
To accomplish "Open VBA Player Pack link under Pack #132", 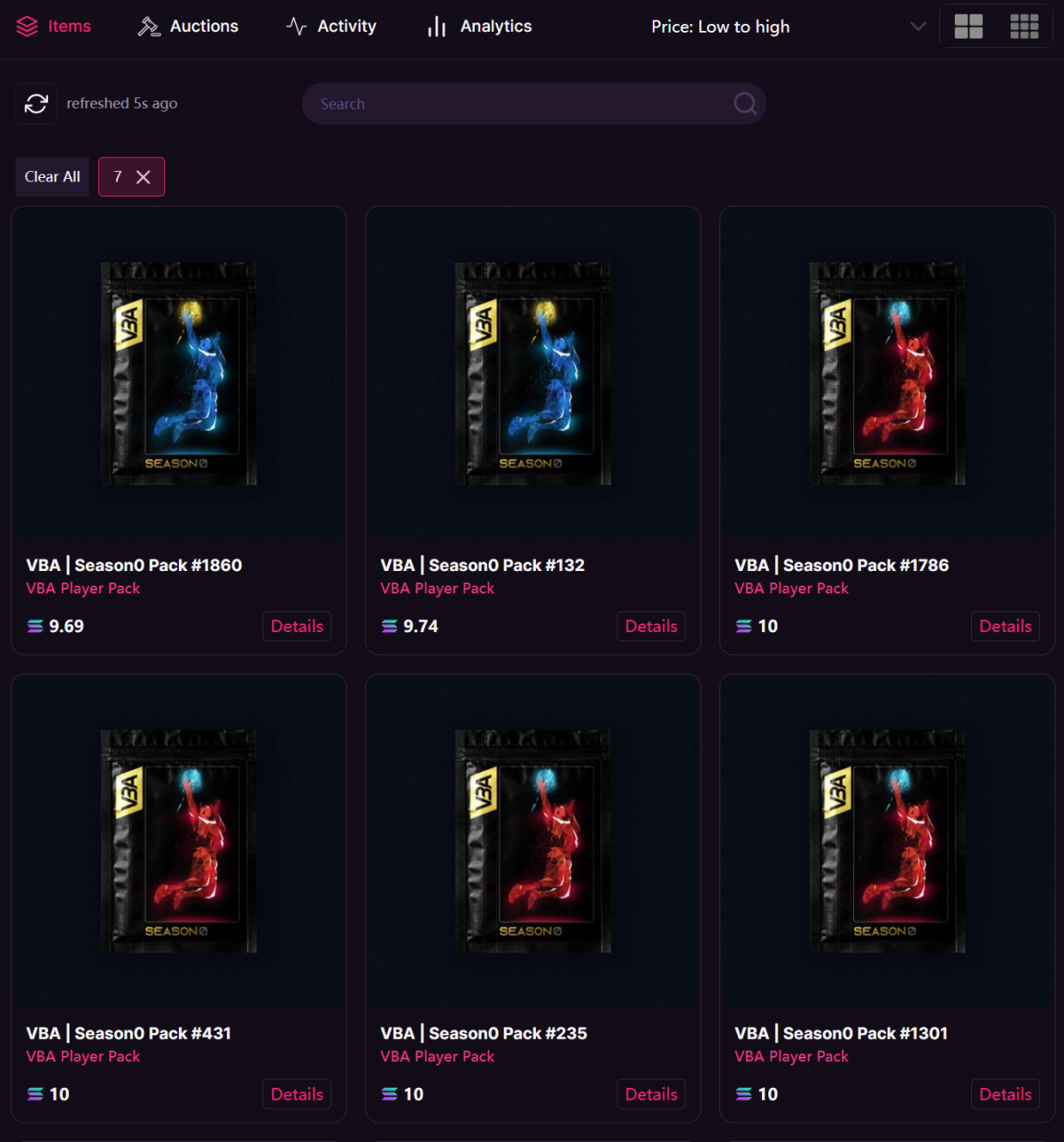I will tap(438, 588).
